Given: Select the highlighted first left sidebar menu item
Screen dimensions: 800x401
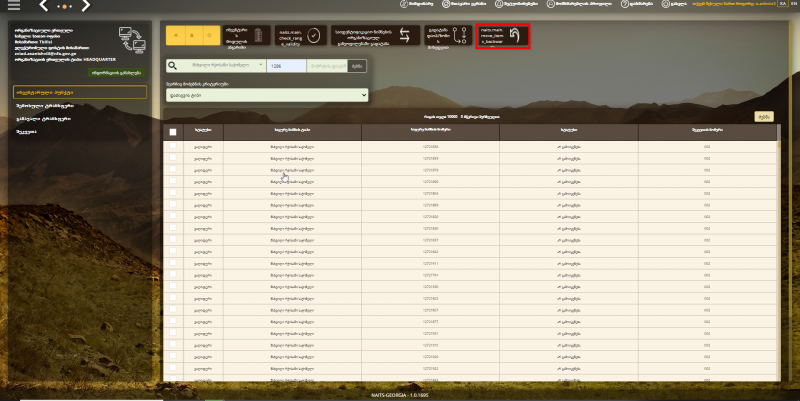Looking at the screenshot, I should point(80,92).
